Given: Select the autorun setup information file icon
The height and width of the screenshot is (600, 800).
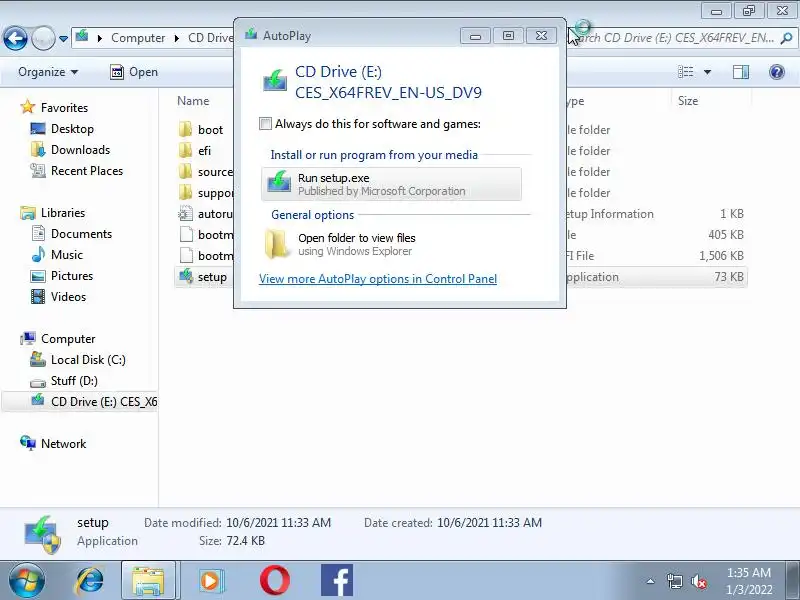Looking at the screenshot, I should pyautogui.click(x=186, y=214).
